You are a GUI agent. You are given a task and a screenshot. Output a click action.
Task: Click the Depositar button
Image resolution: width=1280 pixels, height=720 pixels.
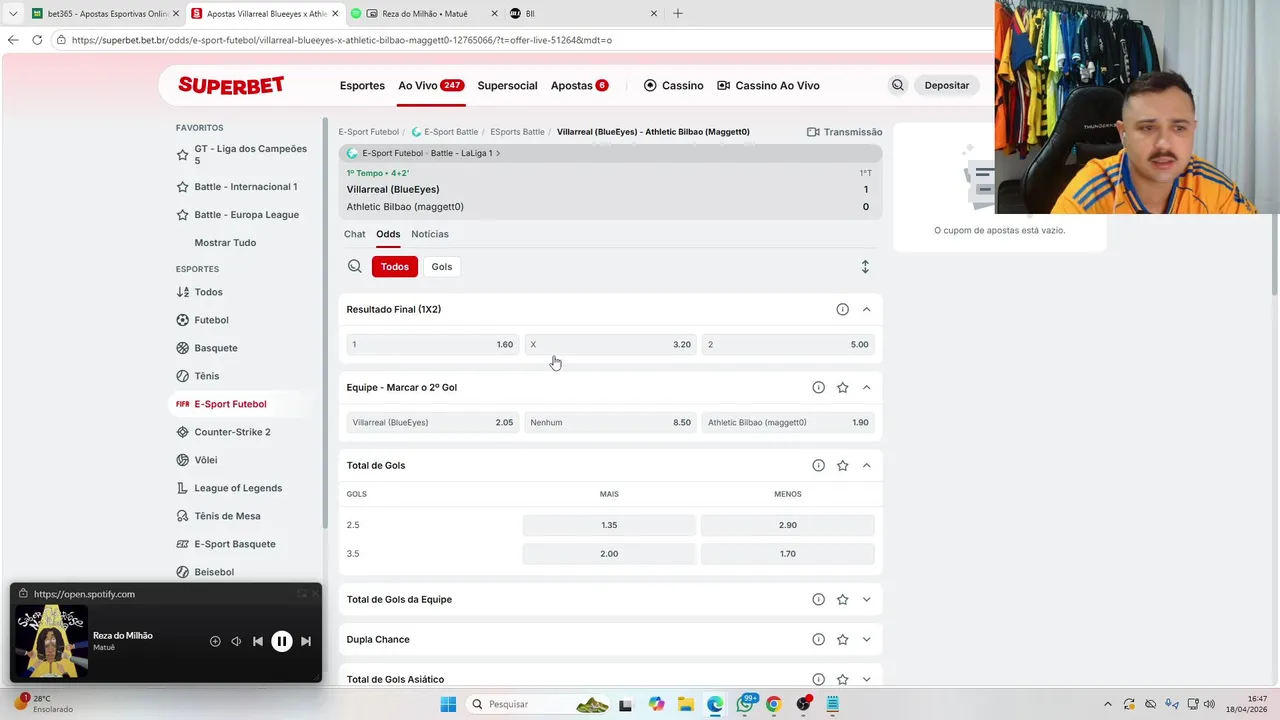(x=947, y=85)
